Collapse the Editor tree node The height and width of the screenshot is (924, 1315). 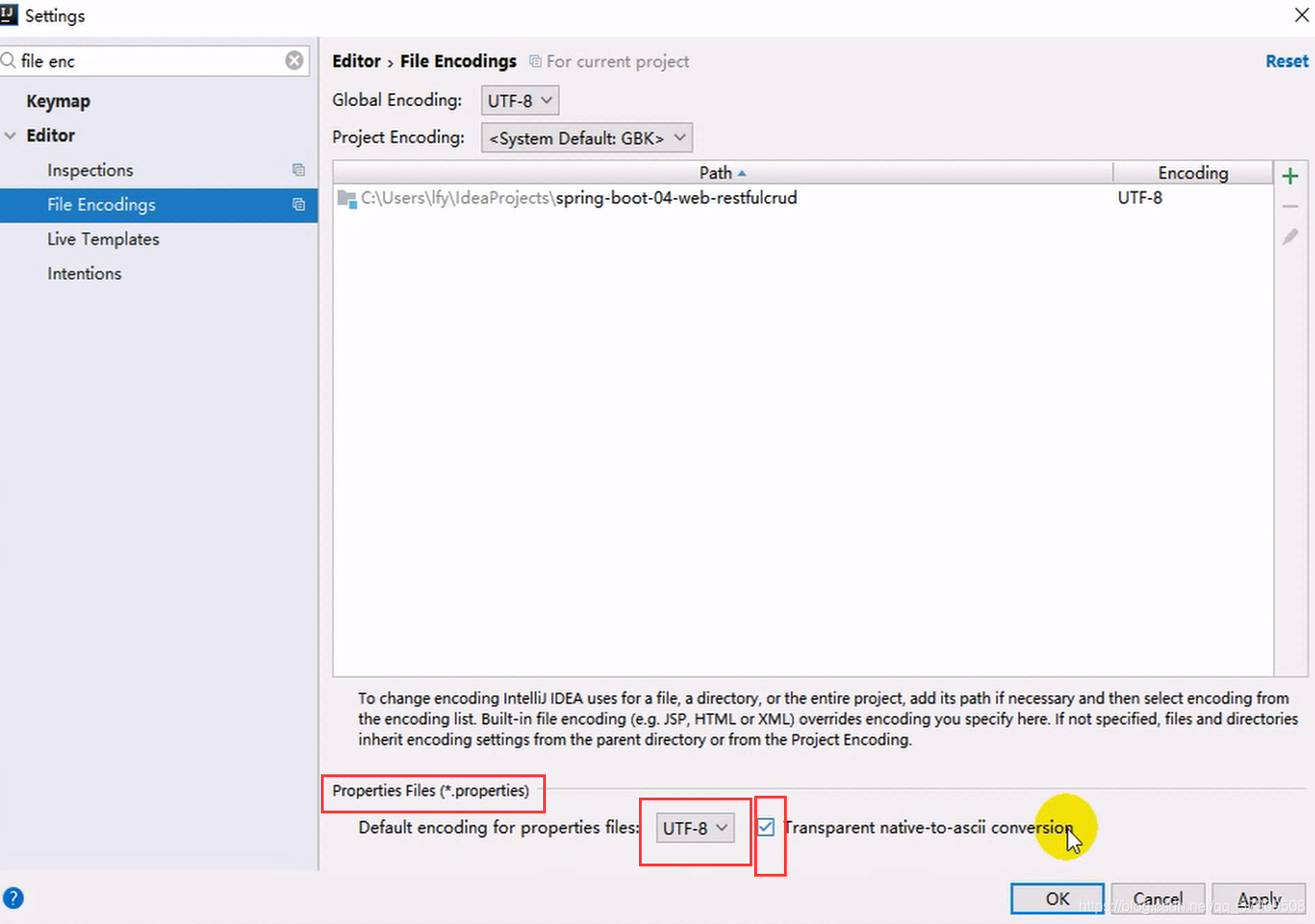(10, 136)
